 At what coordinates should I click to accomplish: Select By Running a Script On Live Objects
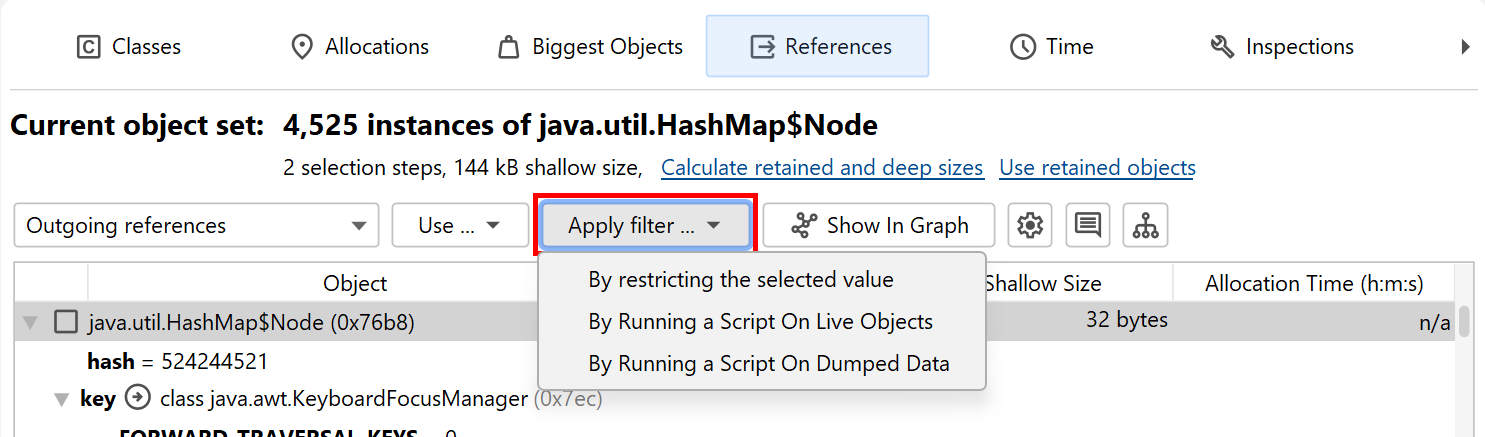coord(760,322)
